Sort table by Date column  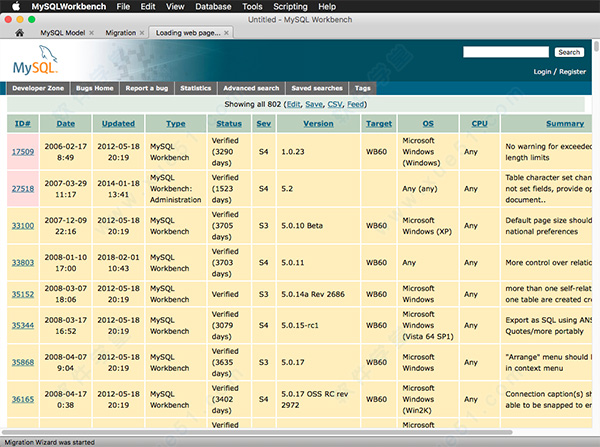(x=65, y=124)
